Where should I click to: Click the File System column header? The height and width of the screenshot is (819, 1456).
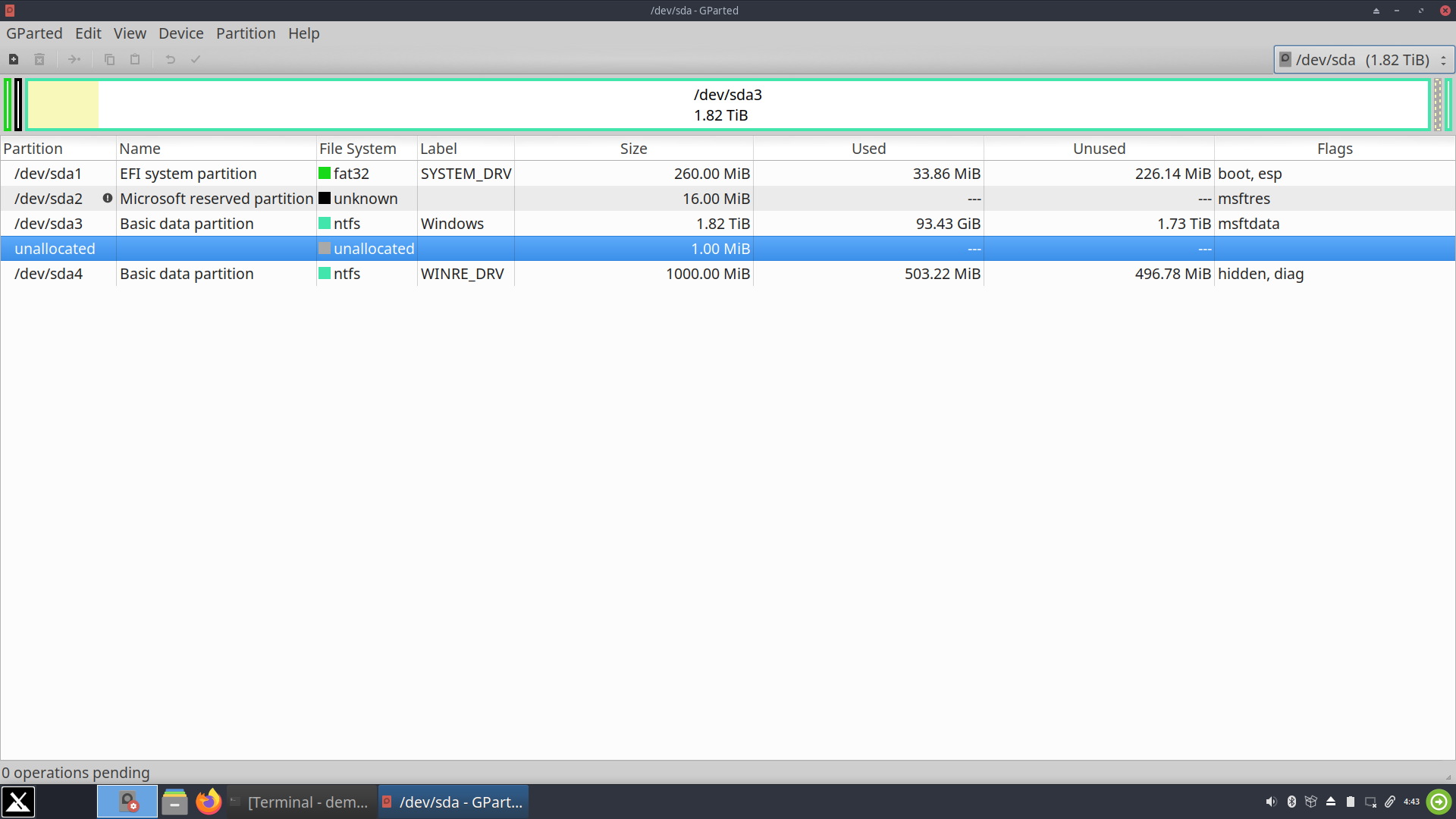pyautogui.click(x=357, y=149)
